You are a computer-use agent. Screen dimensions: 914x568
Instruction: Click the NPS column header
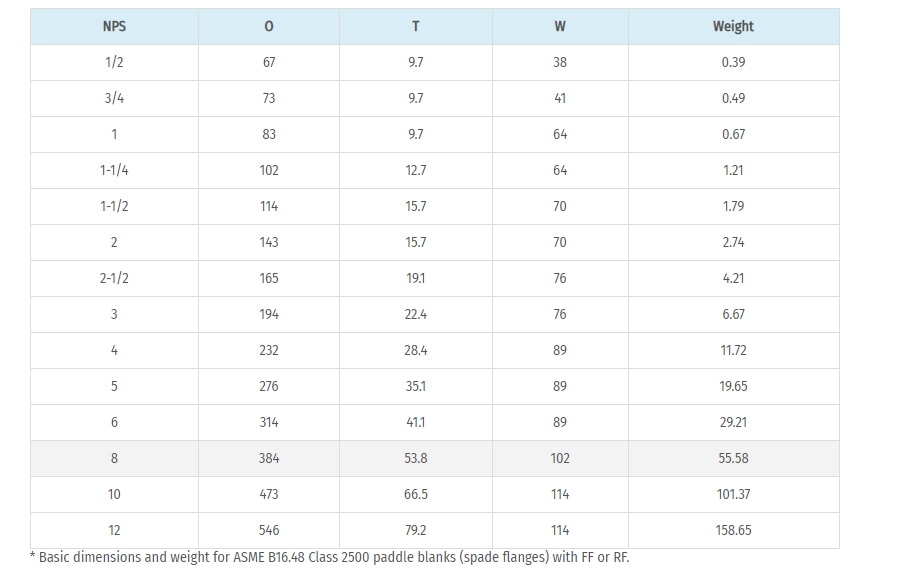pos(114,26)
